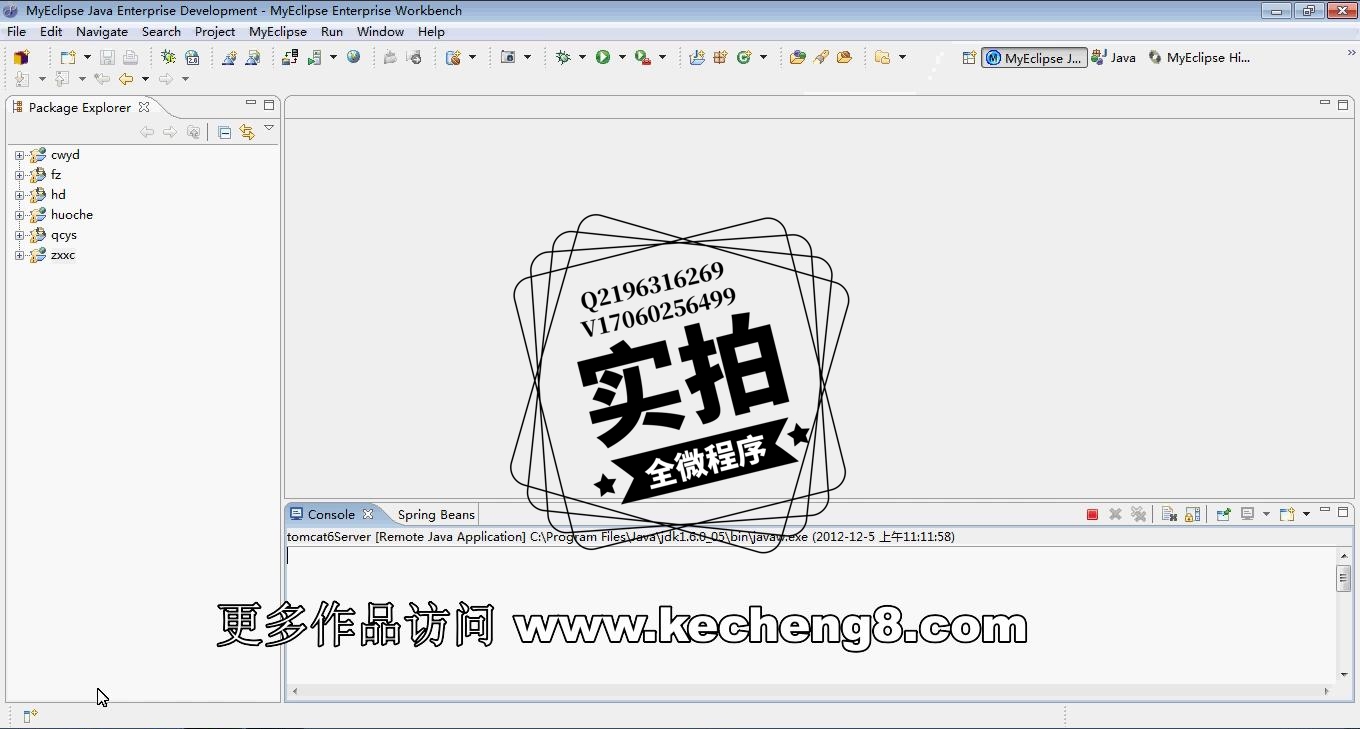Open the MyEclipse menu

coord(278,32)
